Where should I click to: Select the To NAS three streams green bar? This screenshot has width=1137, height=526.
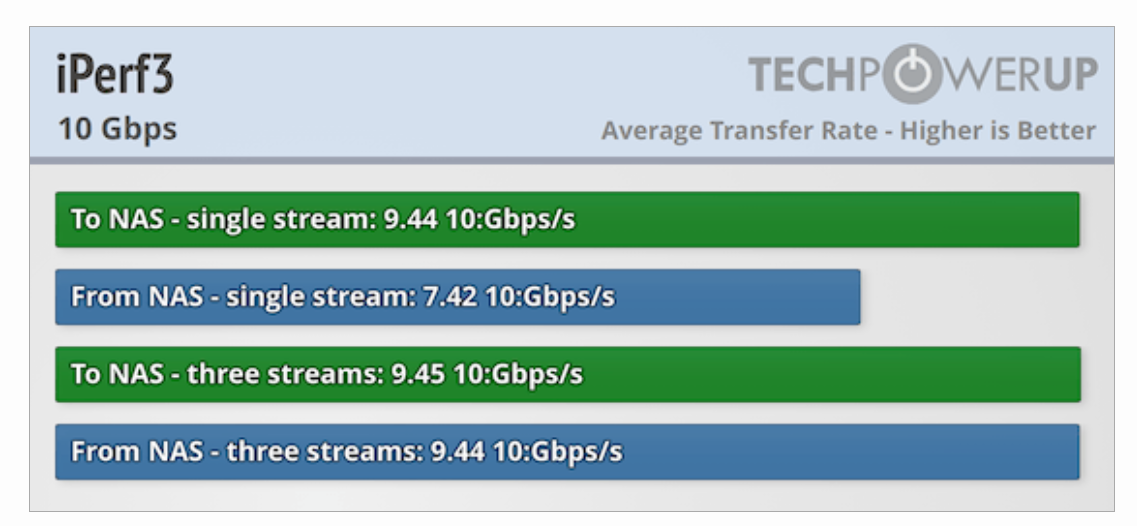coord(568,374)
